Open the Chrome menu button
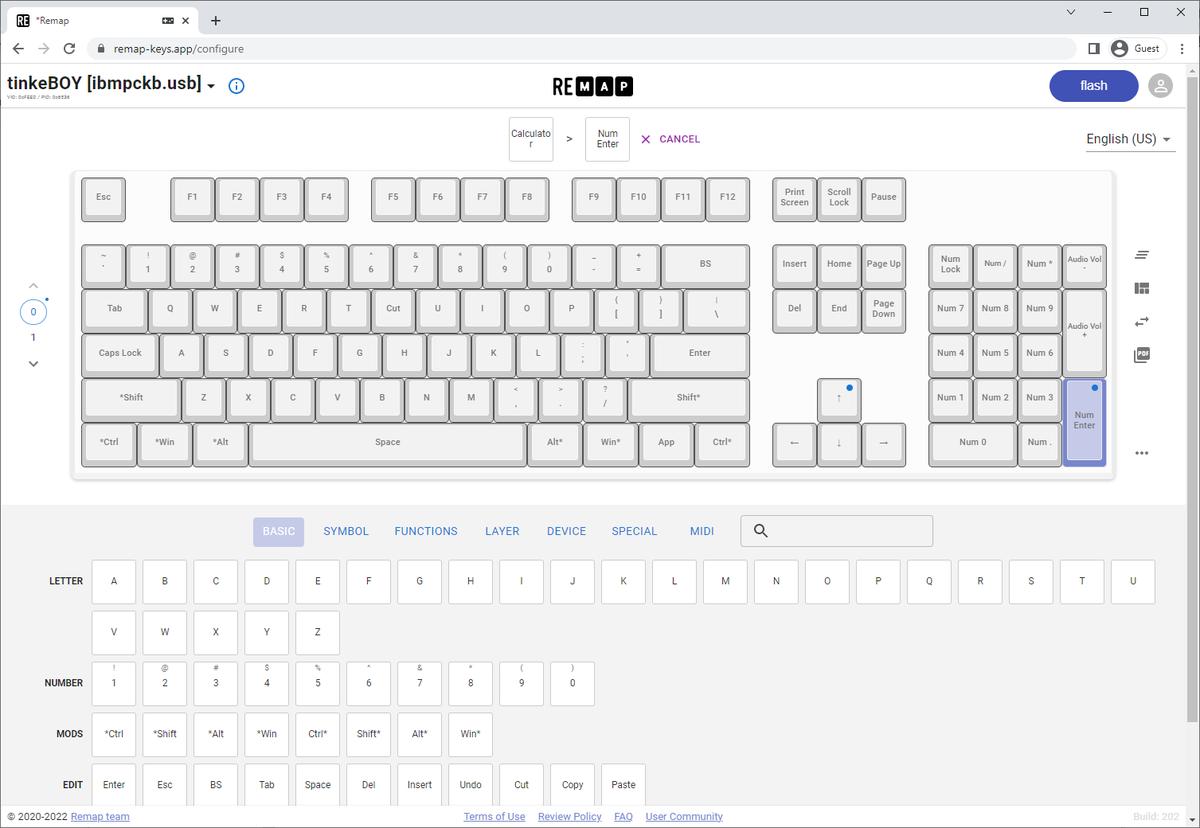1200x828 pixels. (1181, 48)
